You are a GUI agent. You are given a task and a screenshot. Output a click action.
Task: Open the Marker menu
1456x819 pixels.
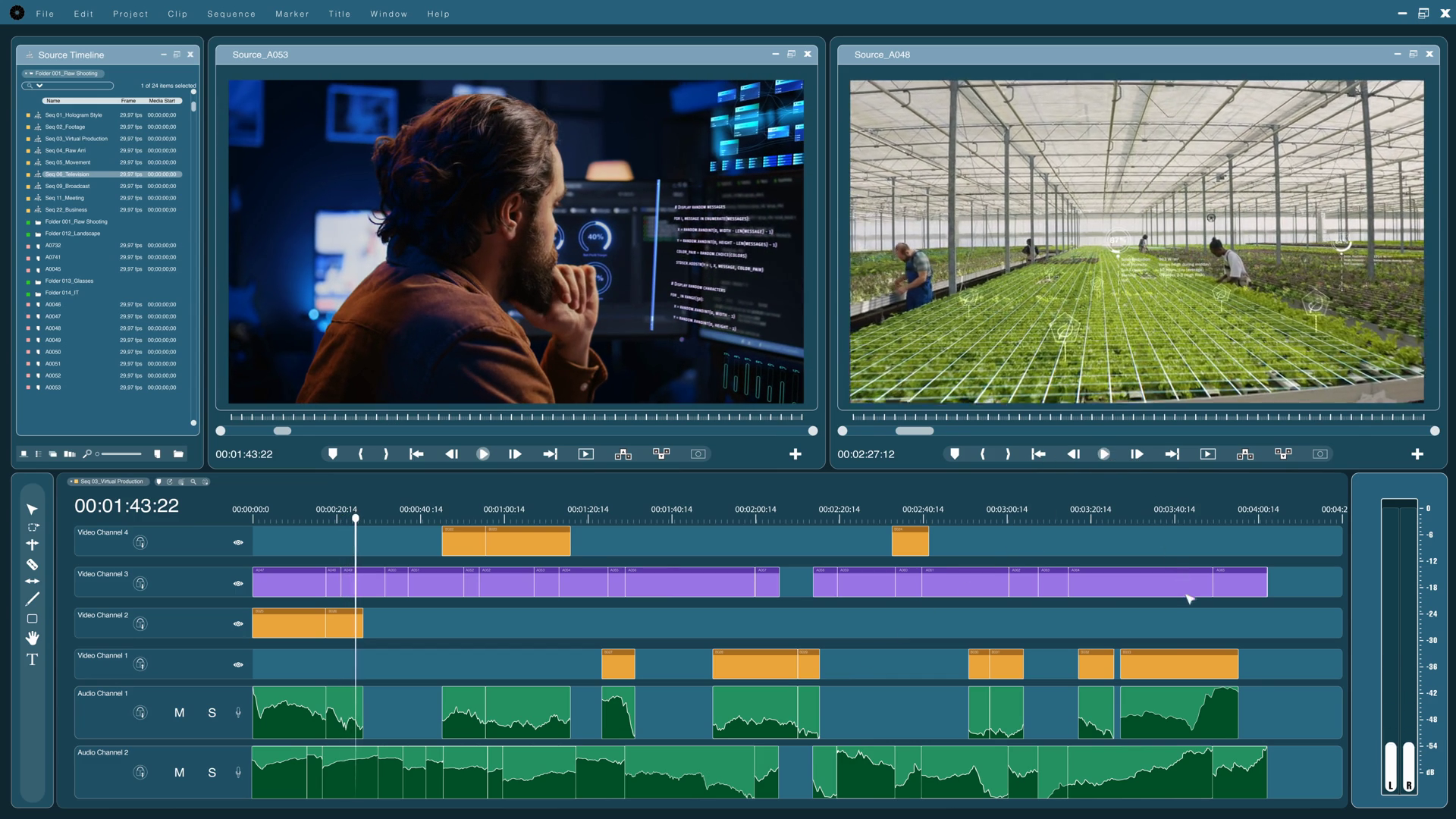point(292,14)
